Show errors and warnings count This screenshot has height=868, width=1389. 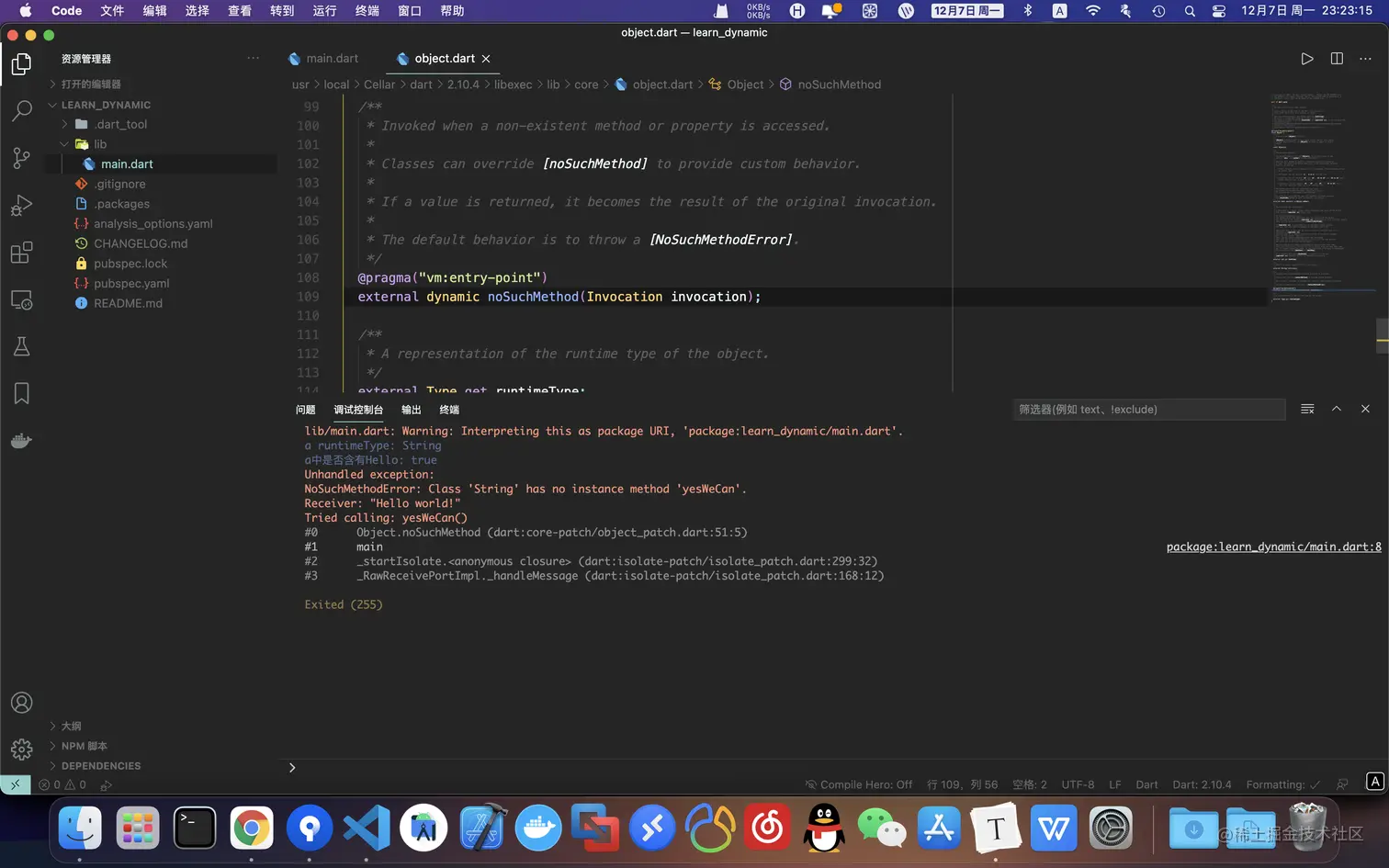tap(62, 784)
